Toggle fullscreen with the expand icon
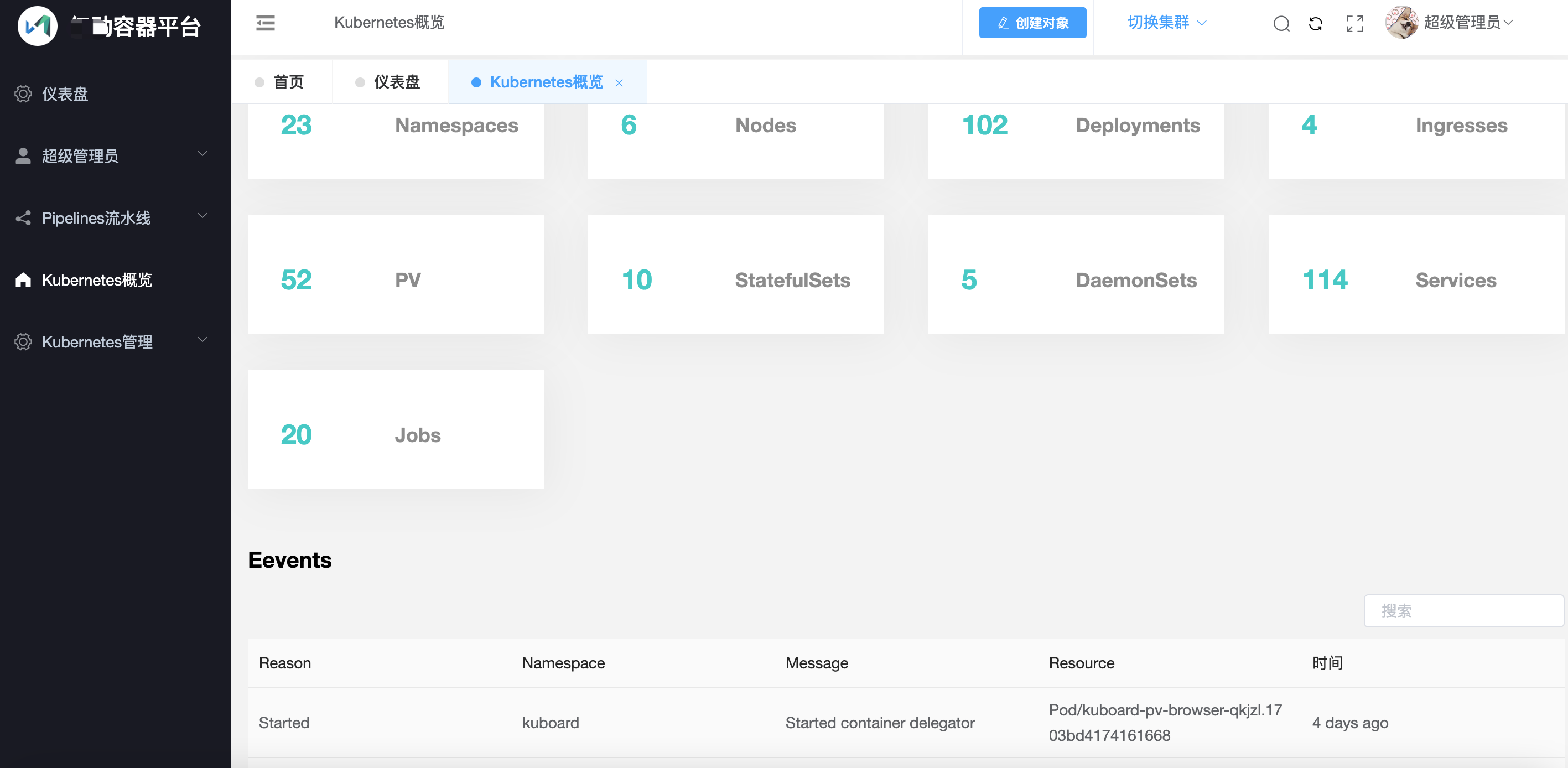This screenshot has height=768, width=1568. tap(1354, 24)
